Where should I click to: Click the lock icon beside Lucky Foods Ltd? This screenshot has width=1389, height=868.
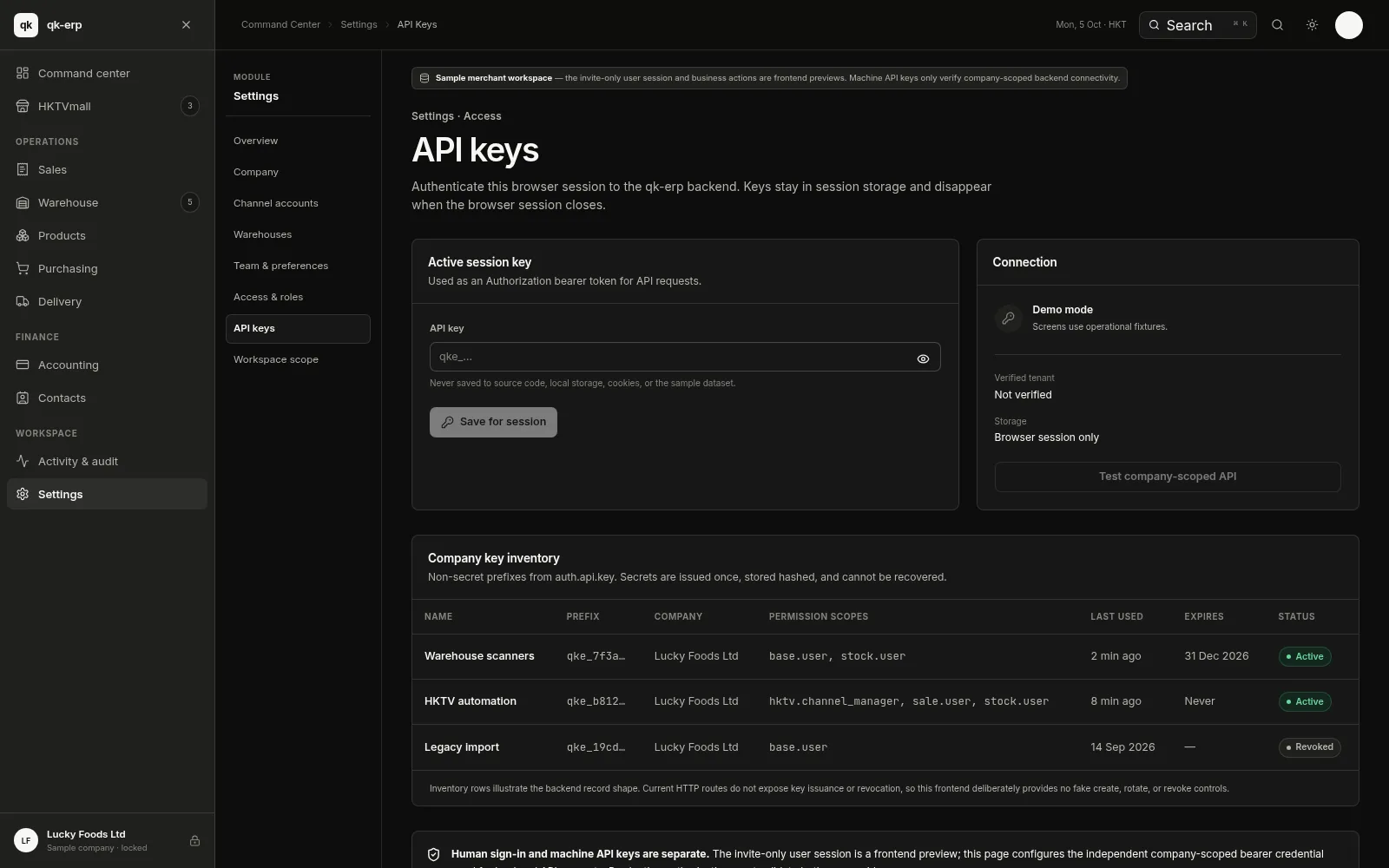[x=194, y=840]
